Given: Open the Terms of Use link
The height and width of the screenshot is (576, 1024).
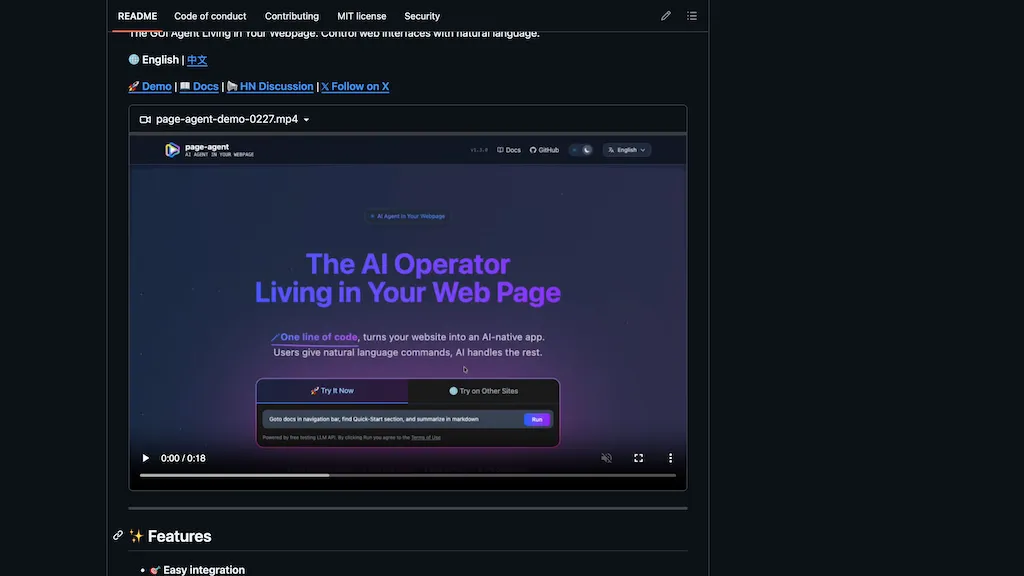Looking at the screenshot, I should coord(426,438).
